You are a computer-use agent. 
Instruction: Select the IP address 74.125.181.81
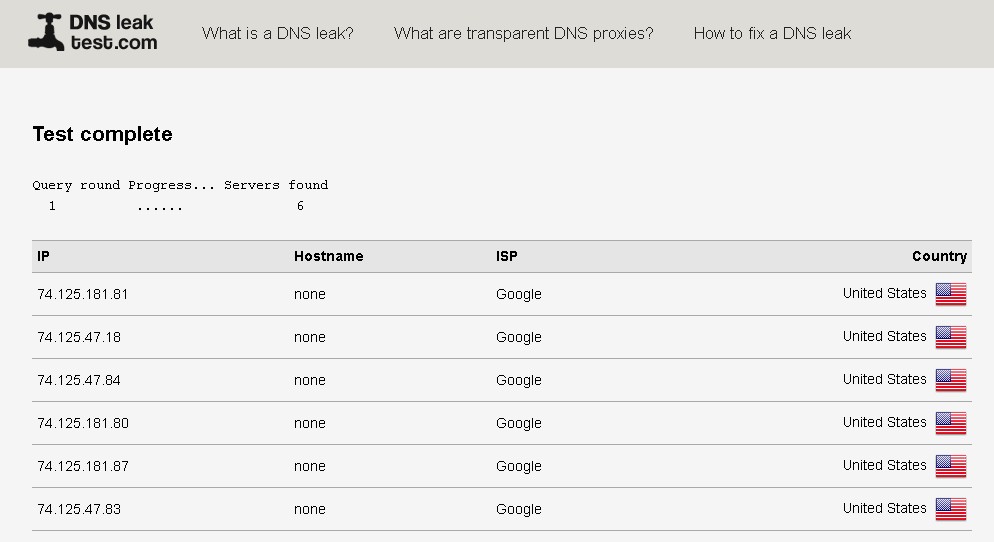tap(82, 294)
